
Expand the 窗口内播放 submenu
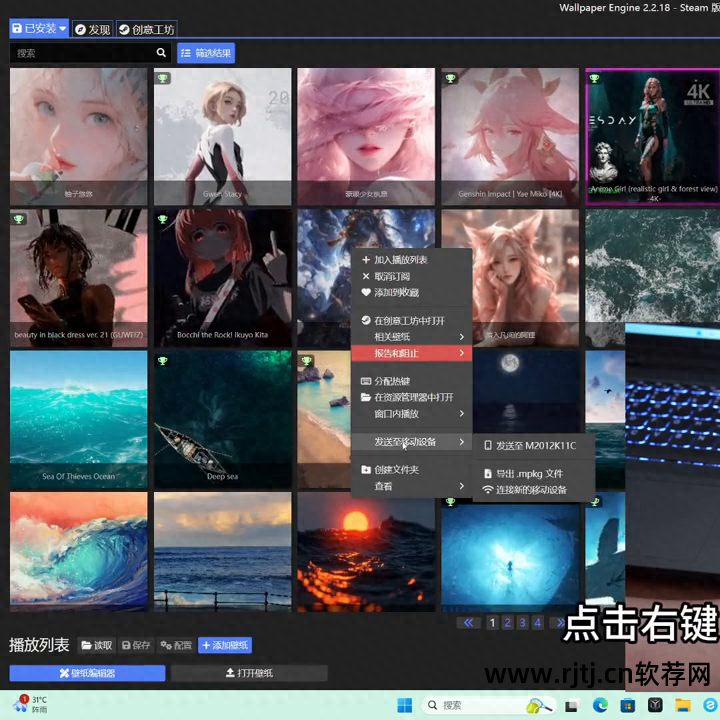tap(411, 414)
